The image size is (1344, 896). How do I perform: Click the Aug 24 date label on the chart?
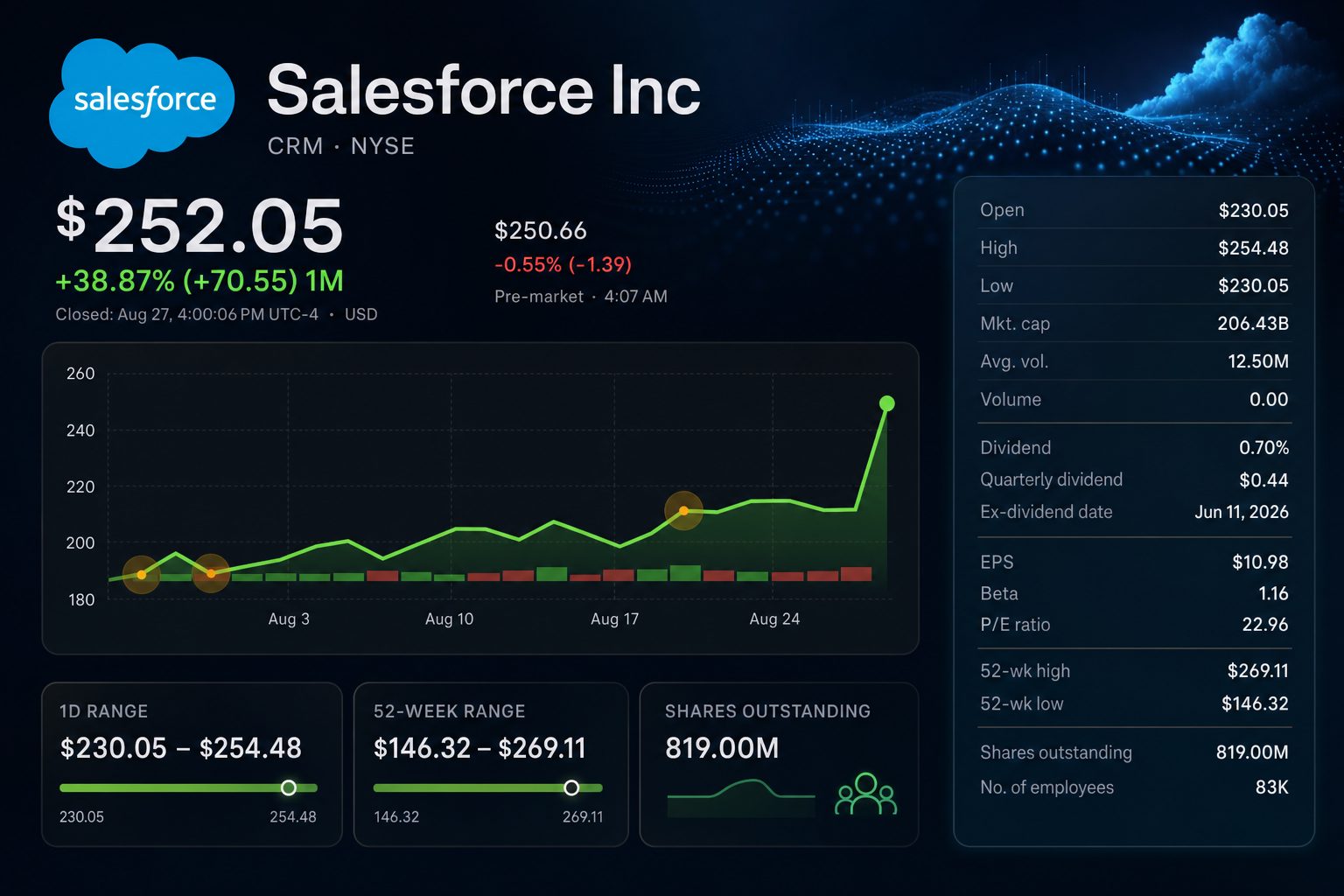tap(774, 619)
